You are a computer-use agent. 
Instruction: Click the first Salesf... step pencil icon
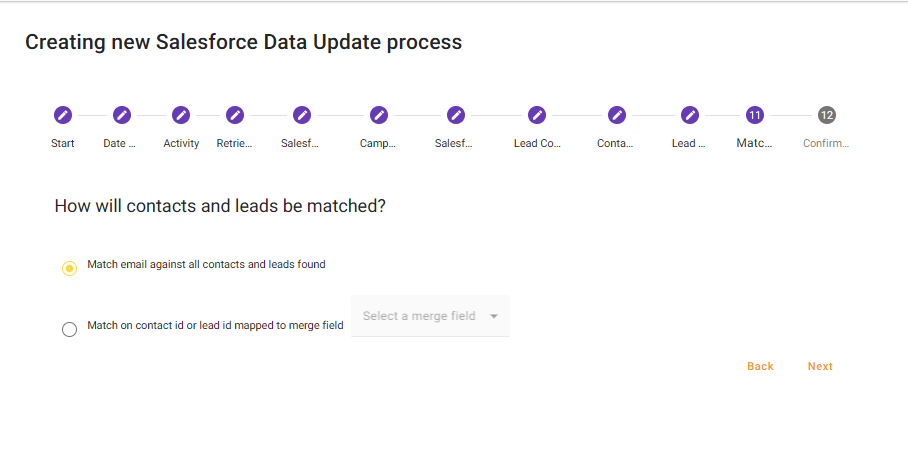301,115
